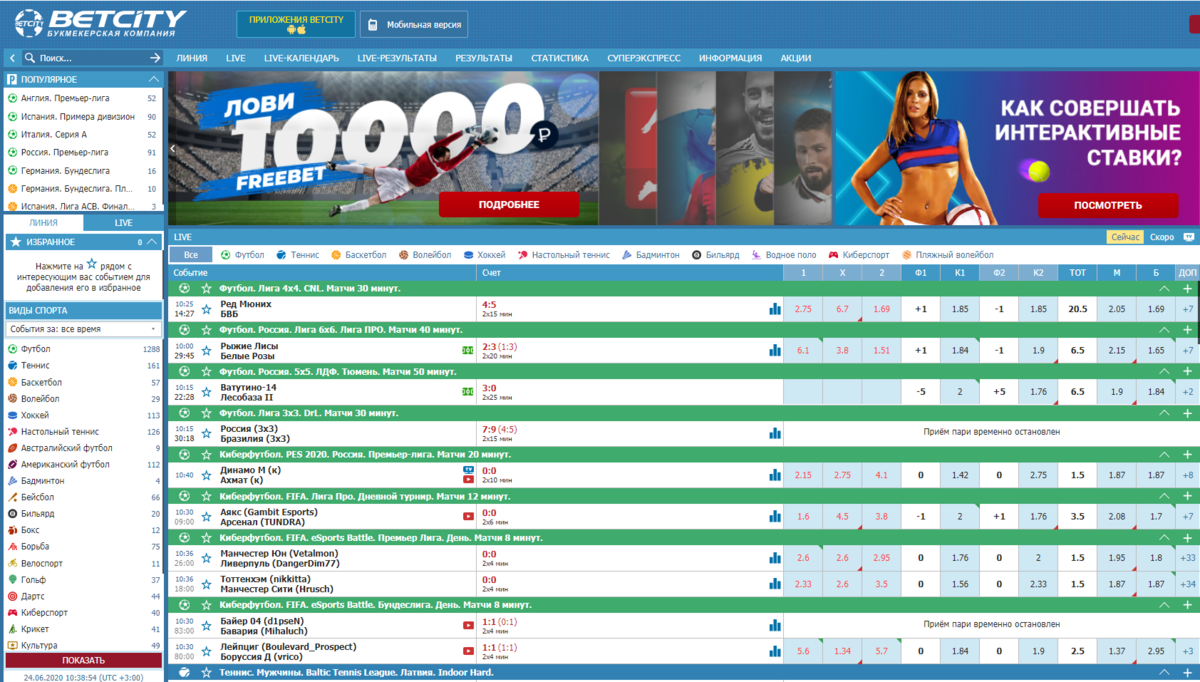Screen dimensions: 1200x682
Task: Filter live events by Пляжный волейбол
Action: pyautogui.click(x=948, y=255)
